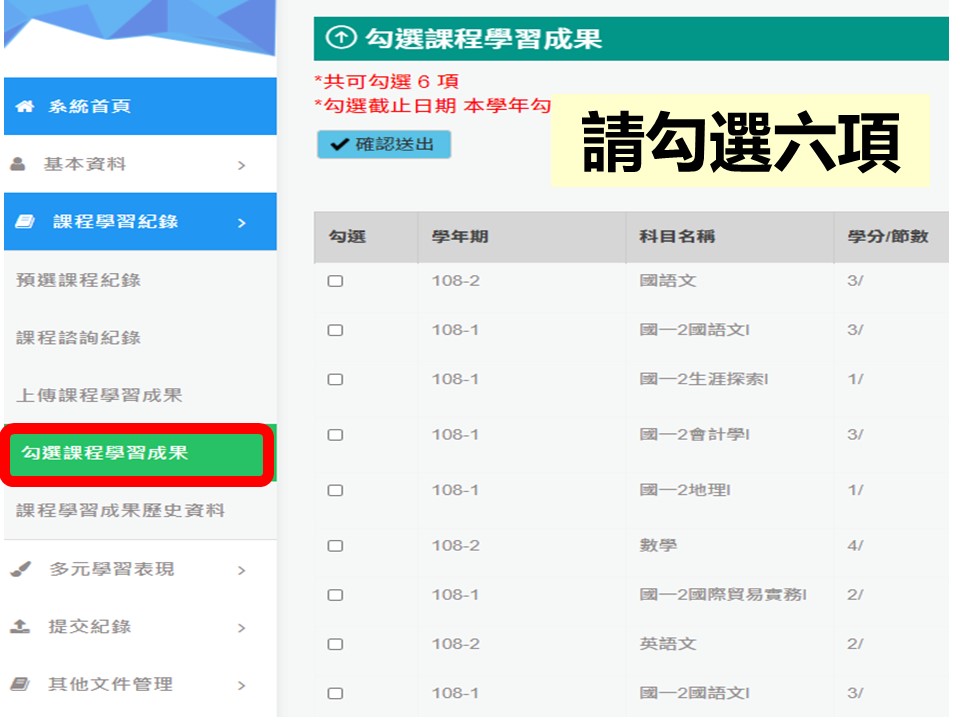Viewport: 960px width, 720px height.
Task: Check the 國一2生涯探索I row checkbox
Action: 335,380
